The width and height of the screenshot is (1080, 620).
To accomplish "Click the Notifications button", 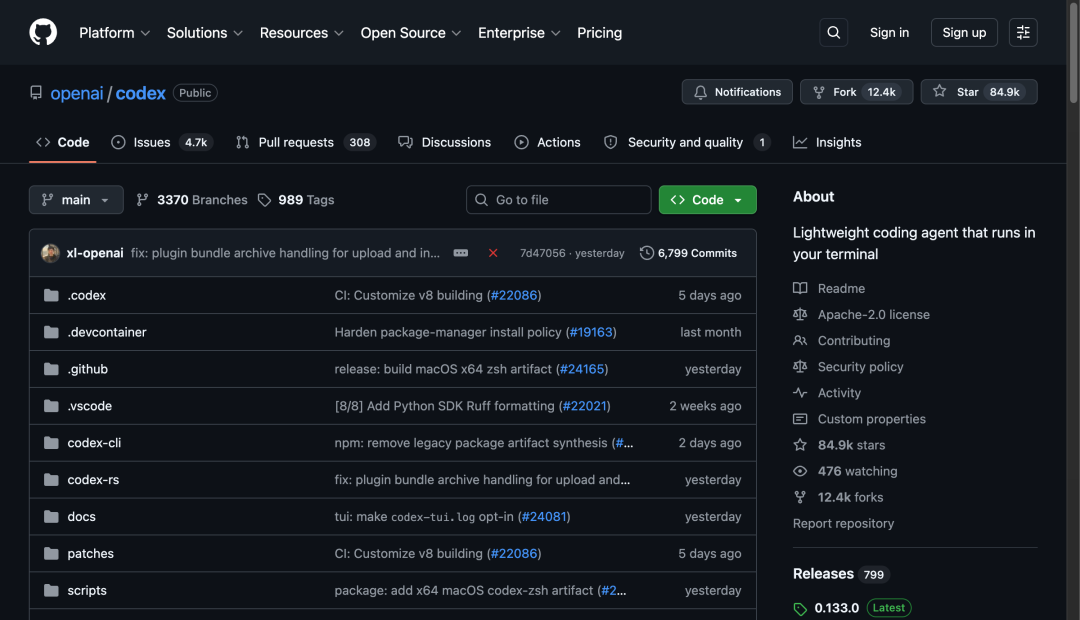I will (x=737, y=92).
